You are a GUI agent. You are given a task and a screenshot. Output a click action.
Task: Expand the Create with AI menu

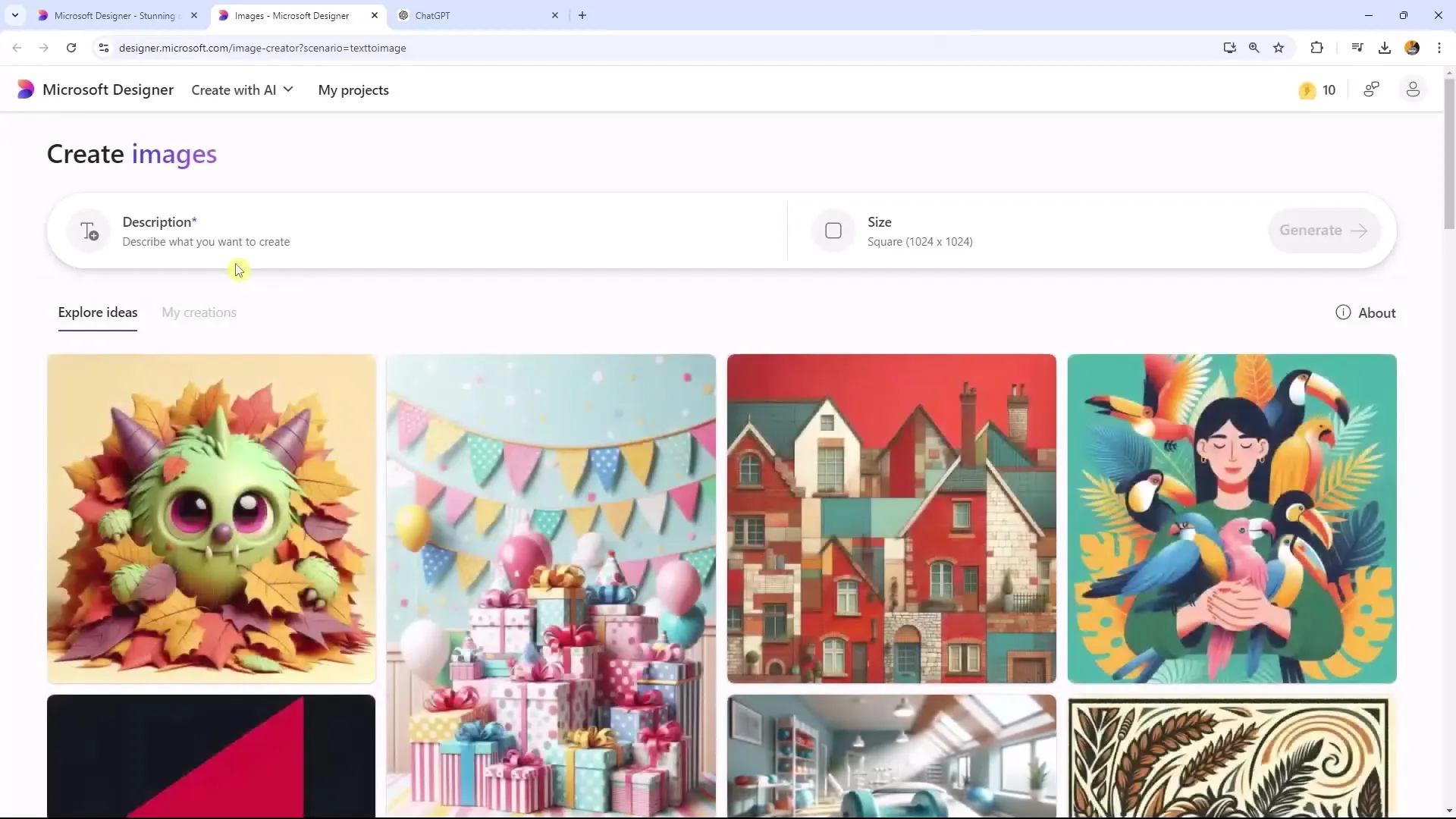[242, 90]
